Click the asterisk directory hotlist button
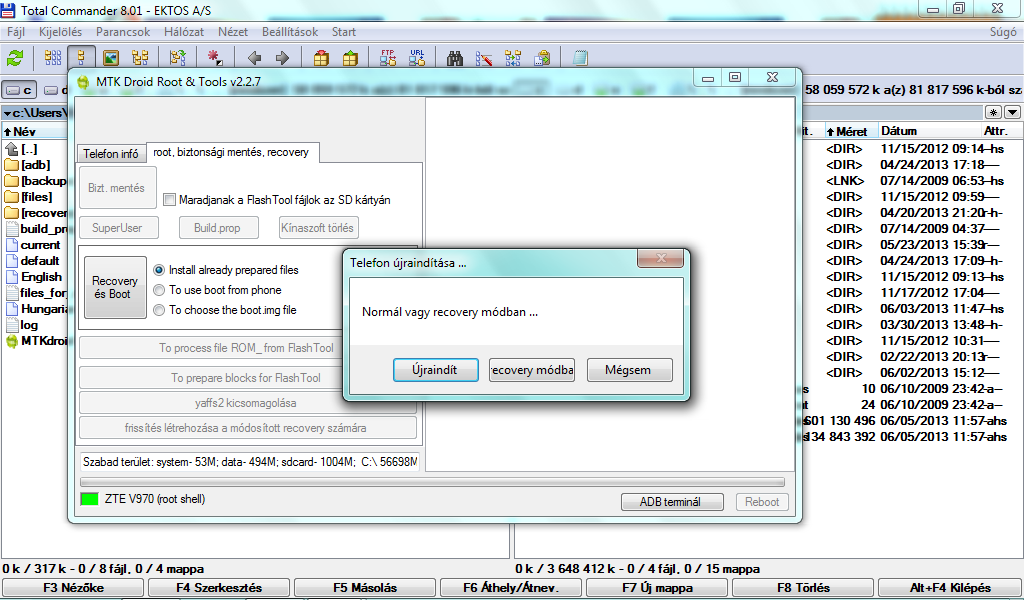Image resolution: width=1024 pixels, height=600 pixels. click(x=993, y=112)
